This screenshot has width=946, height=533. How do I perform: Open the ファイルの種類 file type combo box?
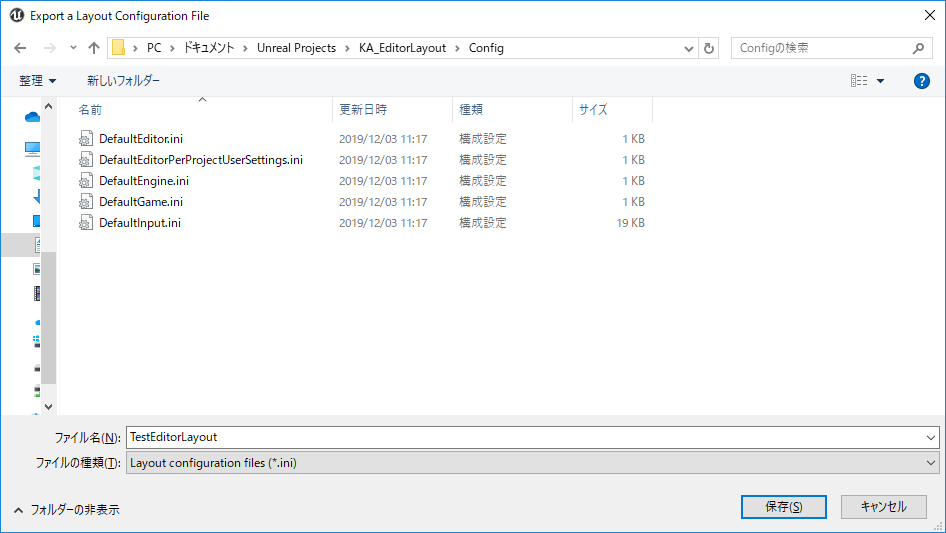533,463
